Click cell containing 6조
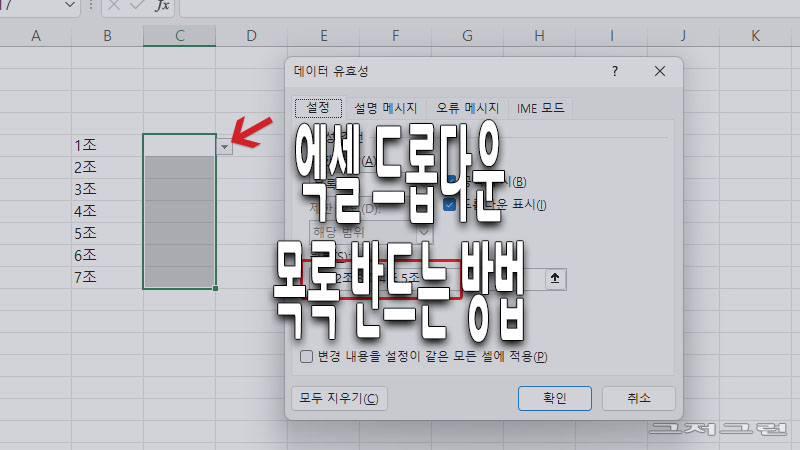Viewport: 800px width, 450px height. click(x=107, y=255)
